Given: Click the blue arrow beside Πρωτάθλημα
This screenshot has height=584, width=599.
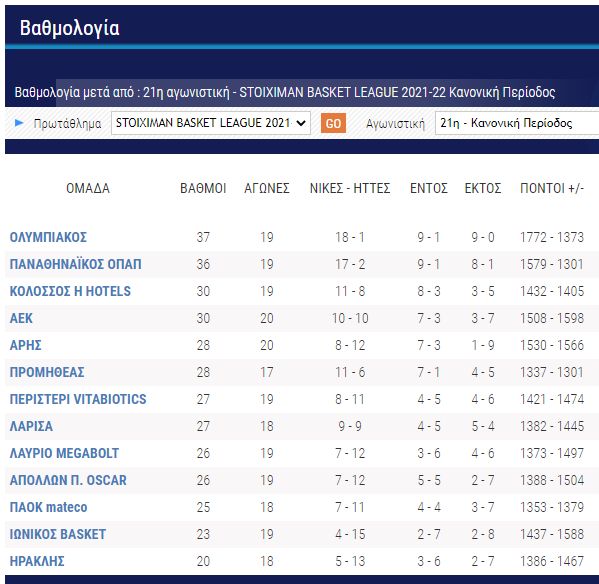Looking at the screenshot, I should pyautogui.click(x=19, y=123).
